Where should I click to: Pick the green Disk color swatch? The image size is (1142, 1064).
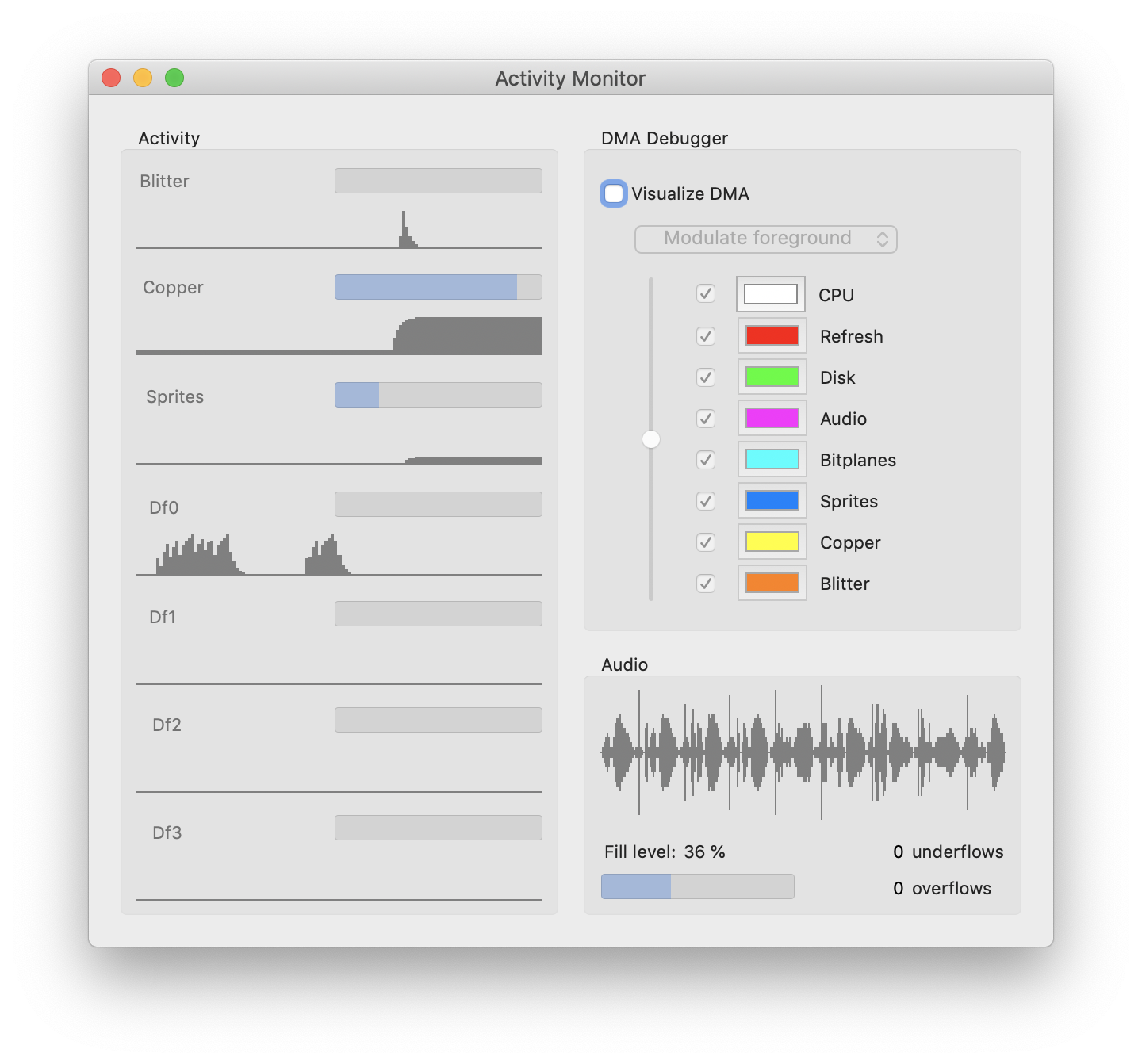tap(772, 377)
